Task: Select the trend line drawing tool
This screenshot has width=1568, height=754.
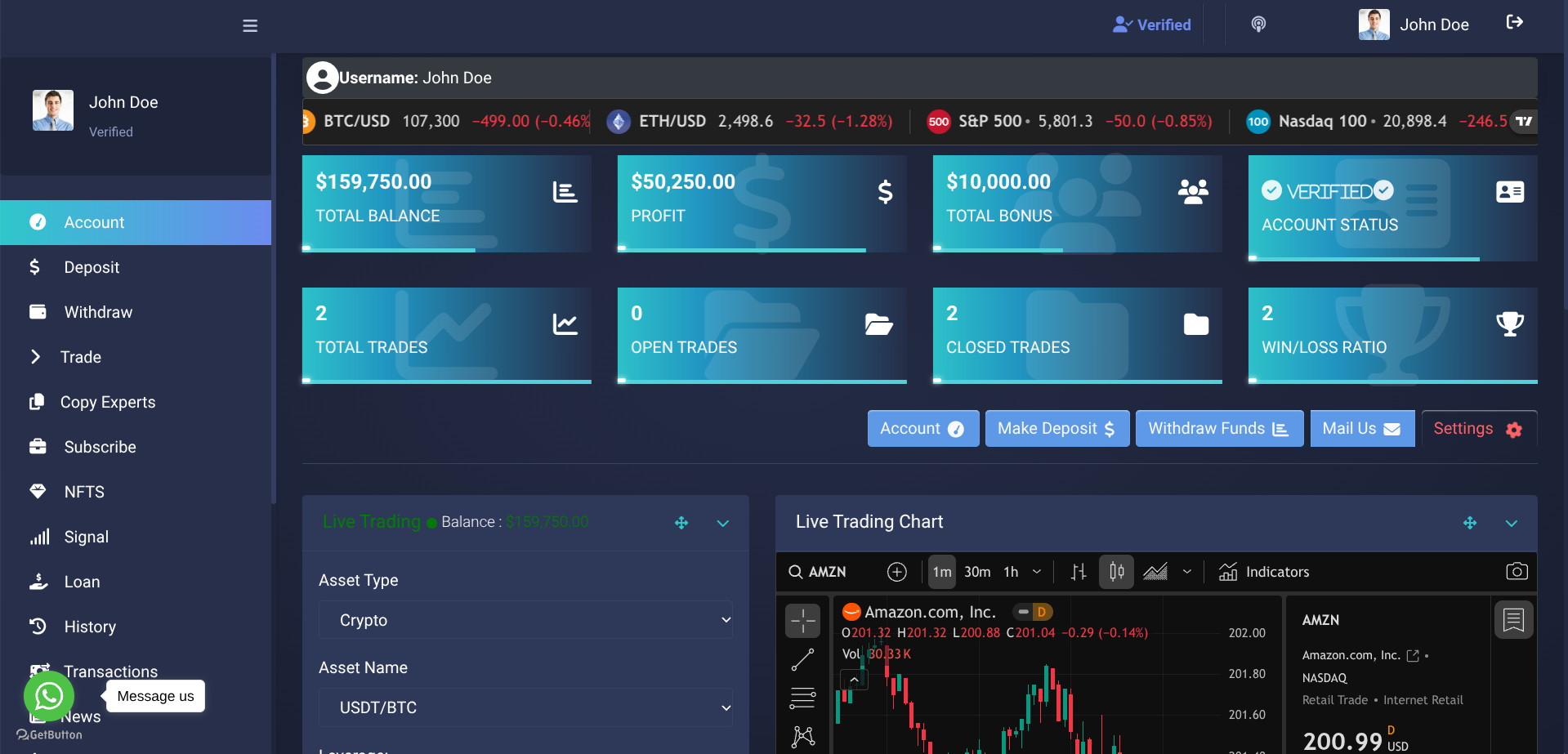Action: [802, 660]
